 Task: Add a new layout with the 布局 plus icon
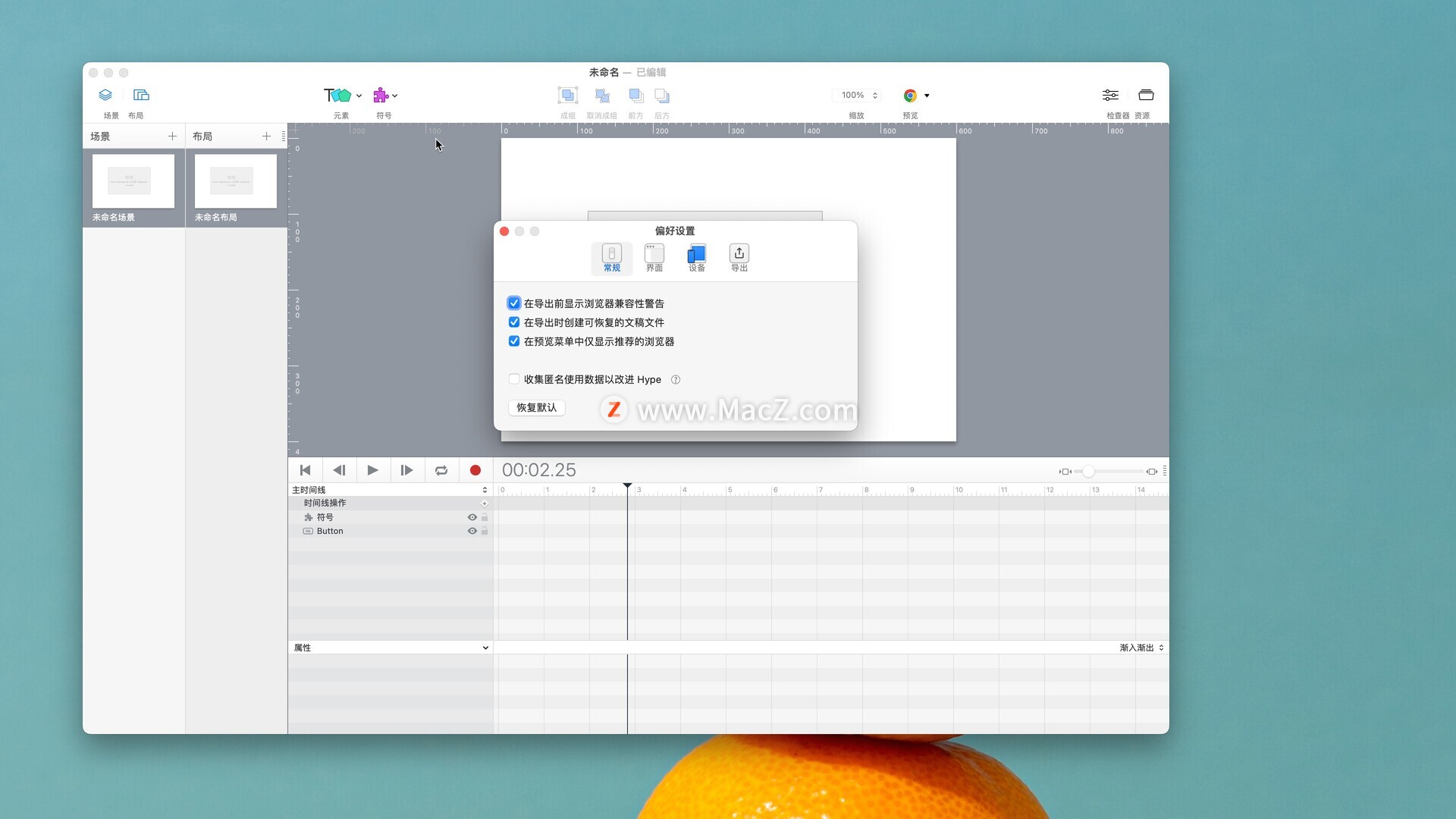tap(266, 136)
